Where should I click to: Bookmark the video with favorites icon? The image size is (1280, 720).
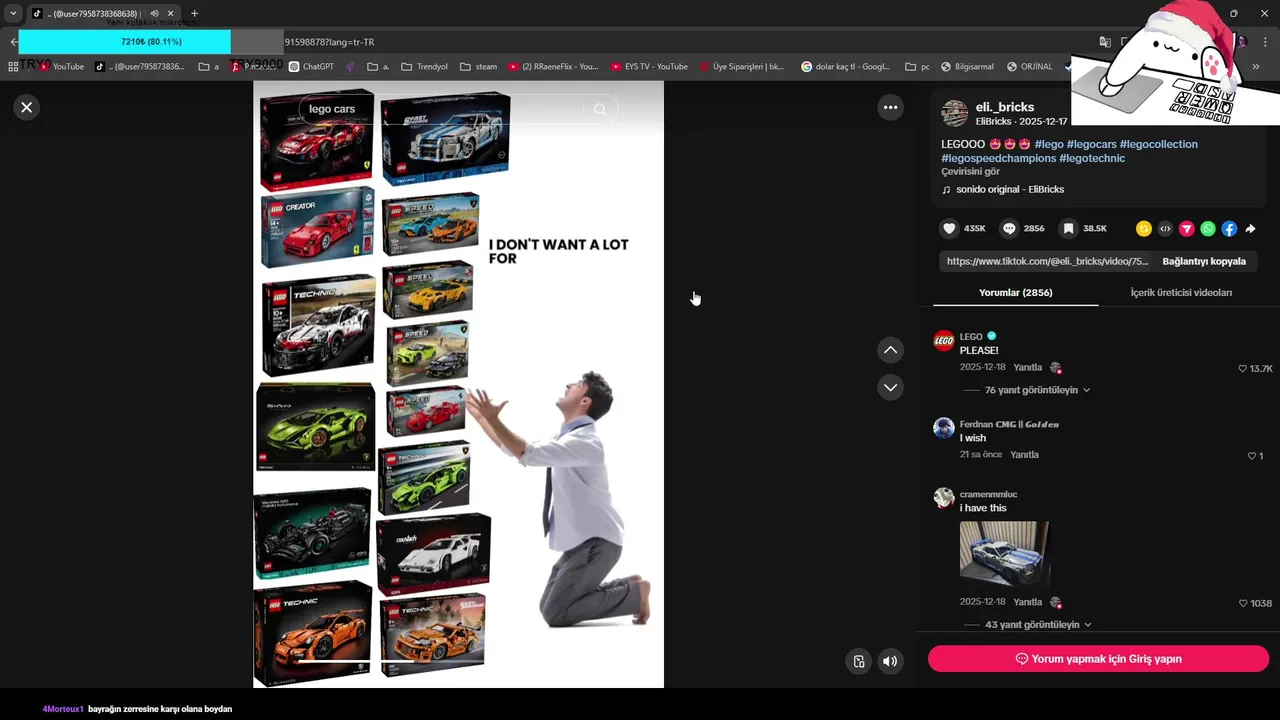point(1068,228)
